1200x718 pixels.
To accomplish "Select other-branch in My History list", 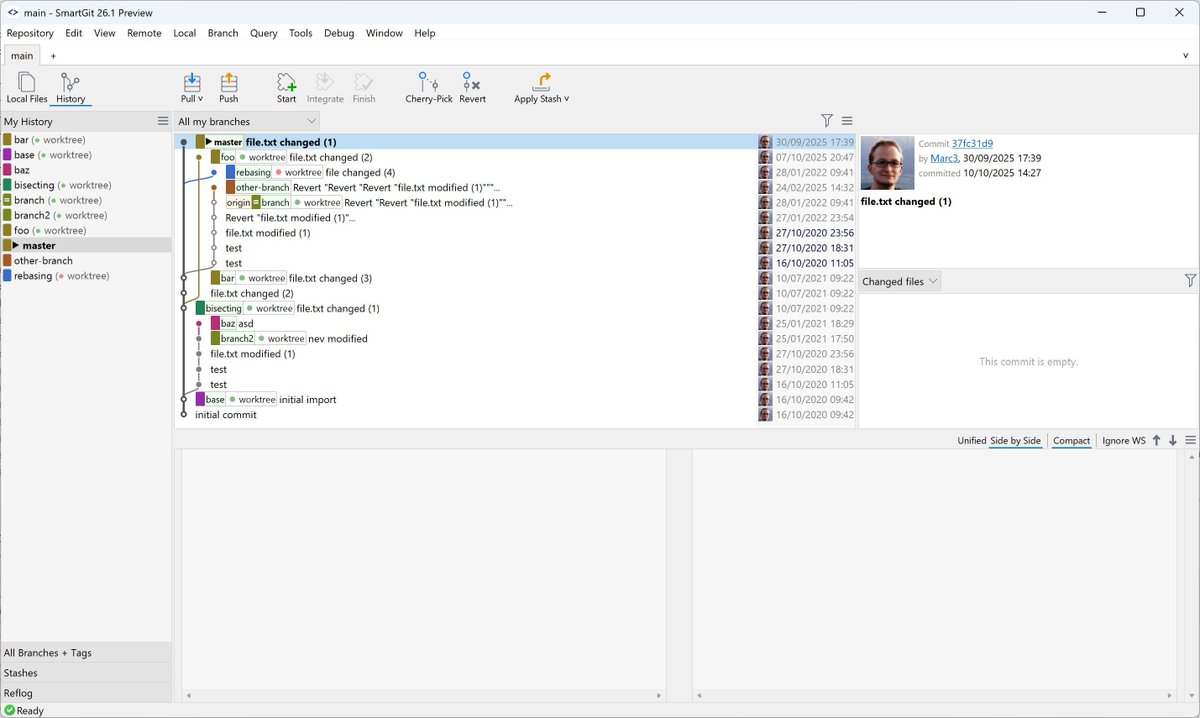I will pyautogui.click(x=86, y=260).
